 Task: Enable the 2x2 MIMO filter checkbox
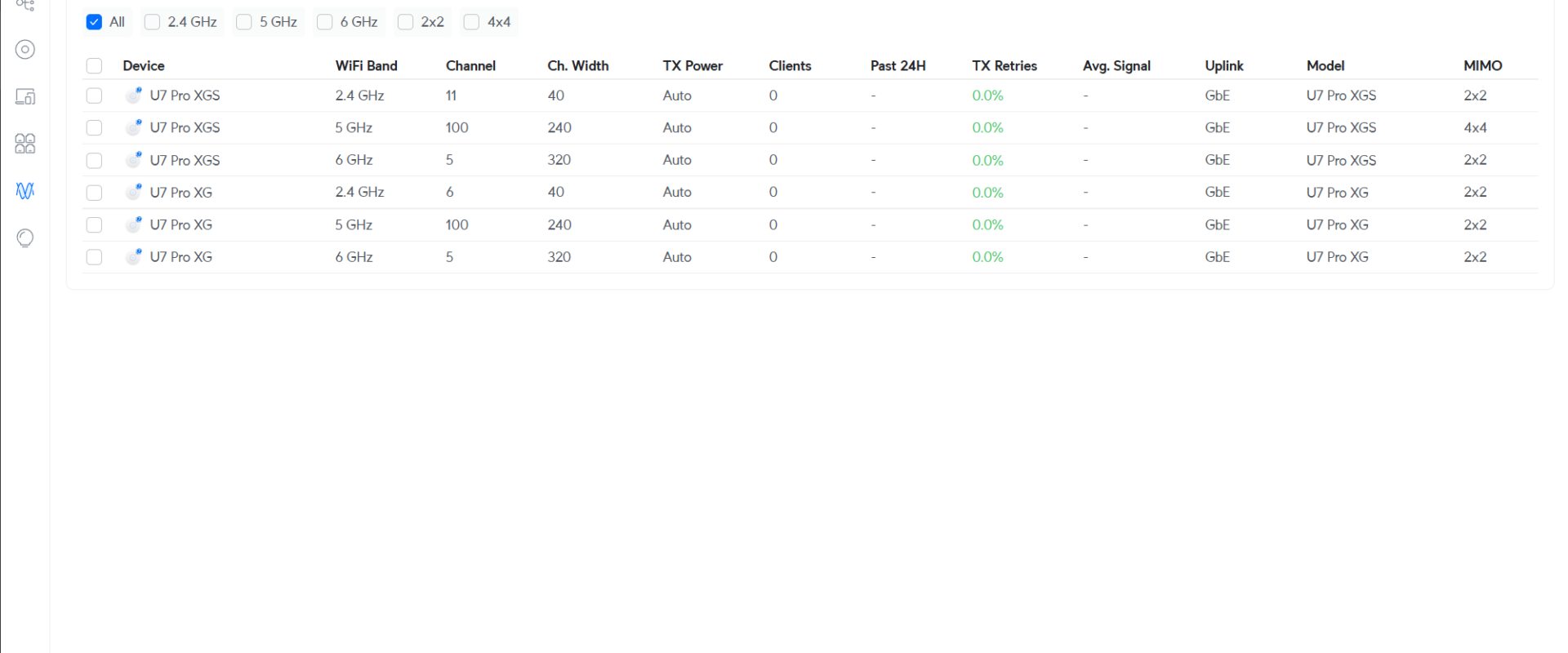[x=405, y=22]
